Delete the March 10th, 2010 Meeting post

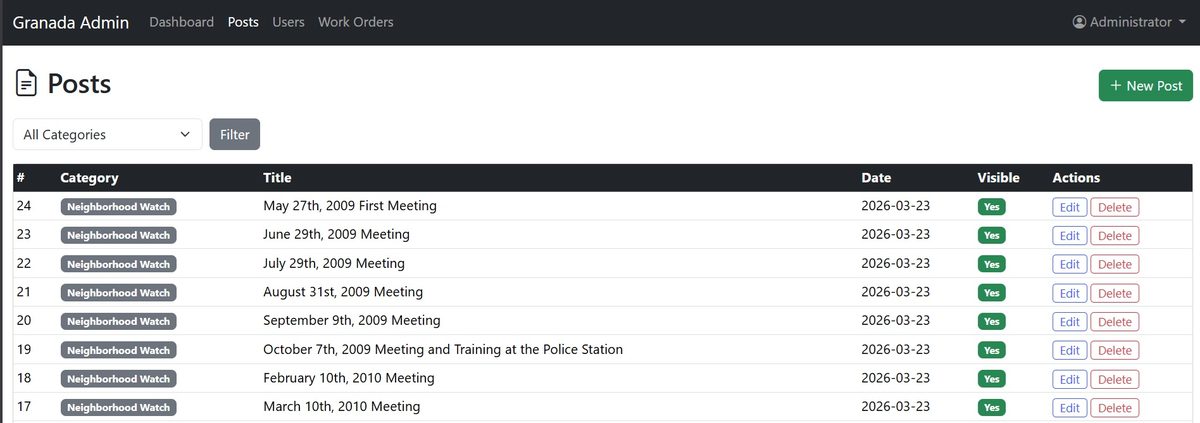tap(1115, 408)
